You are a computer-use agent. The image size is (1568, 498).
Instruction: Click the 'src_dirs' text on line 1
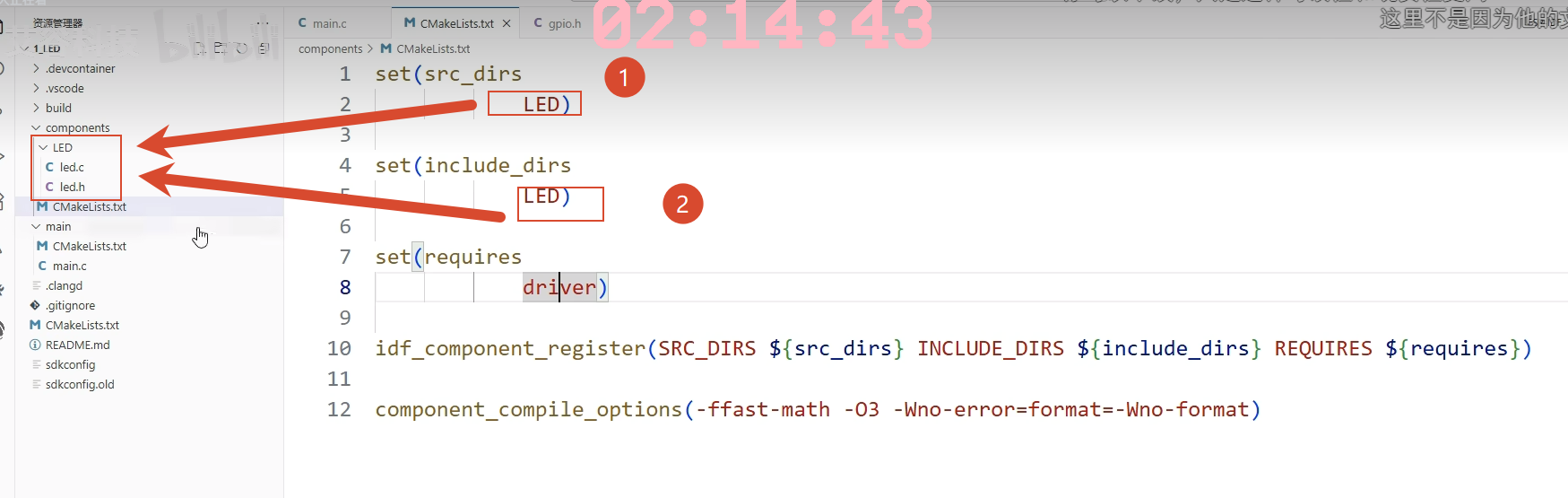click(472, 74)
